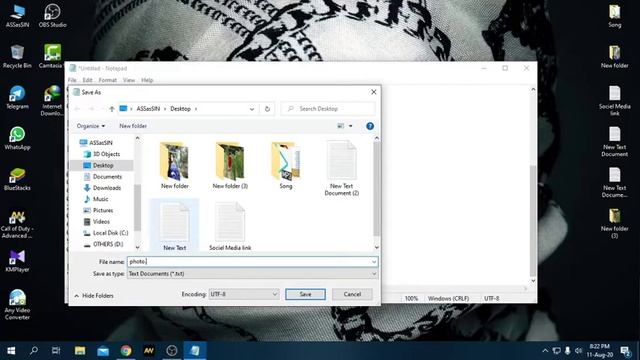Focus the Search Desktop box
This screenshot has width=640, height=360.
click(x=328, y=109)
